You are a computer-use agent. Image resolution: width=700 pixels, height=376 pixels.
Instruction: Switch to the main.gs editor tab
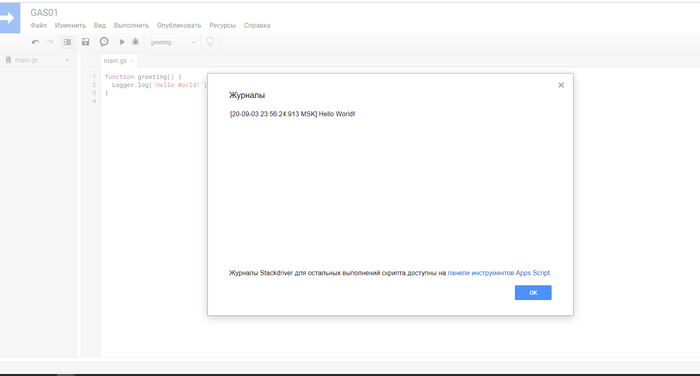pos(115,61)
